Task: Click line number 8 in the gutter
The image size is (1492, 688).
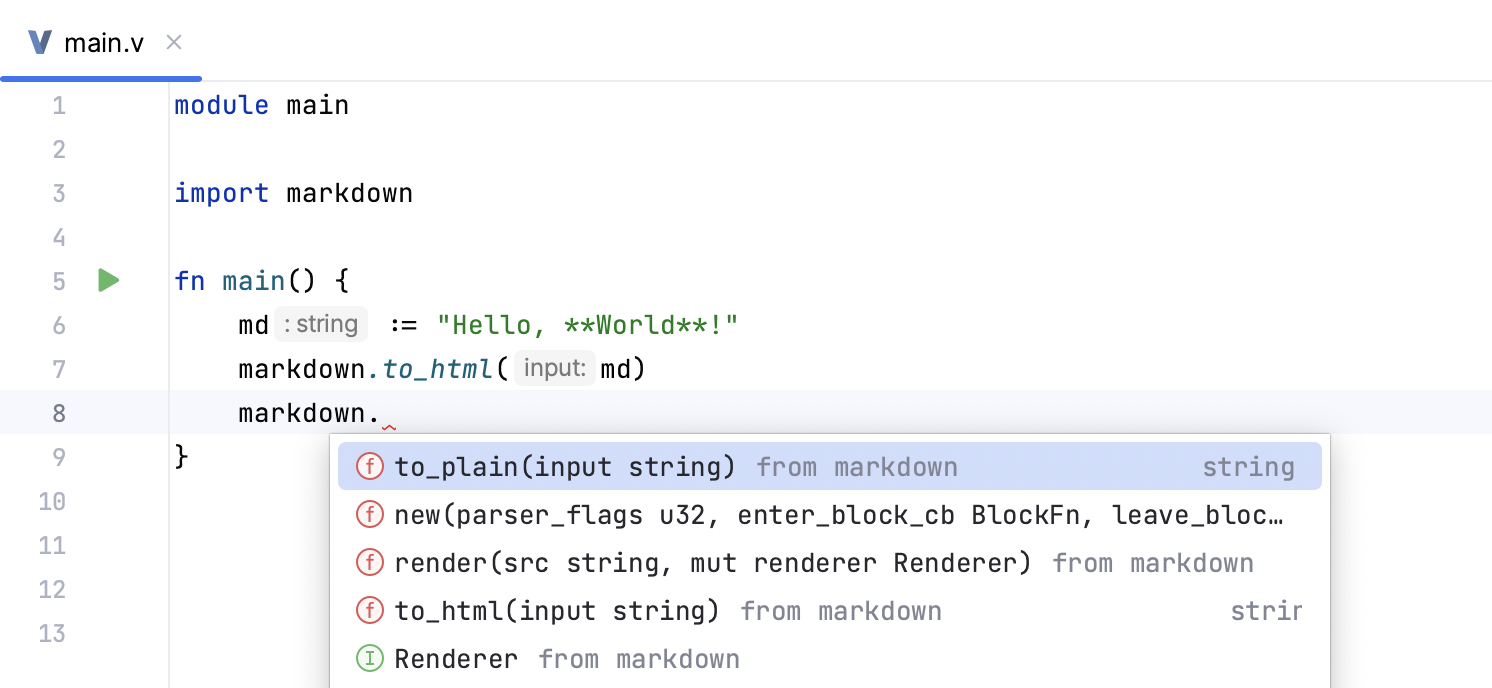Action: [x=58, y=413]
